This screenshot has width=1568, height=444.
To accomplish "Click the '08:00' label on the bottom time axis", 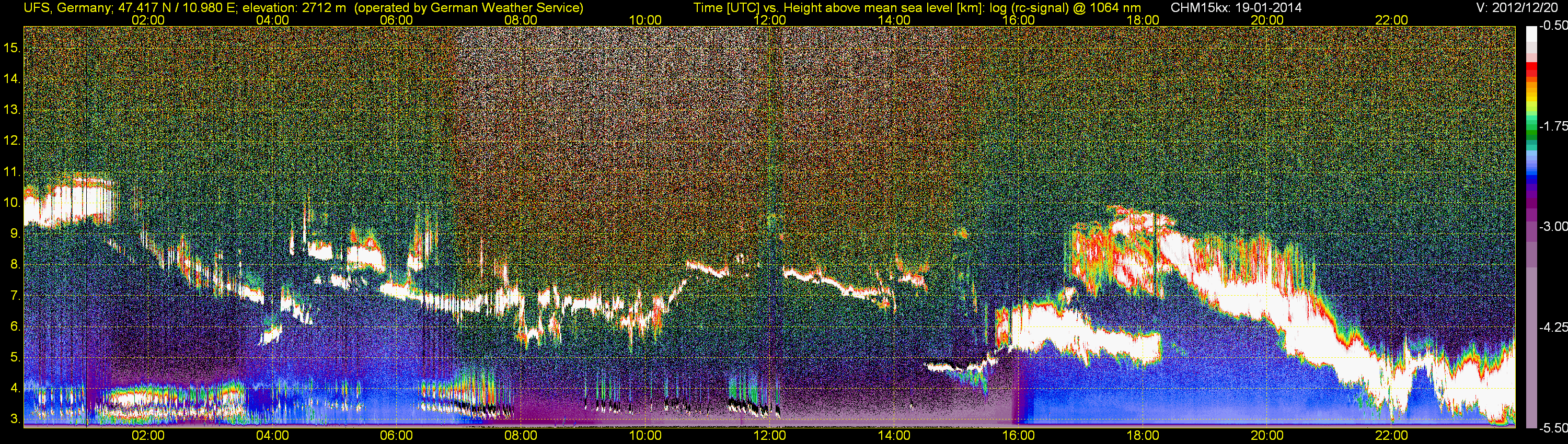I will pos(521,436).
